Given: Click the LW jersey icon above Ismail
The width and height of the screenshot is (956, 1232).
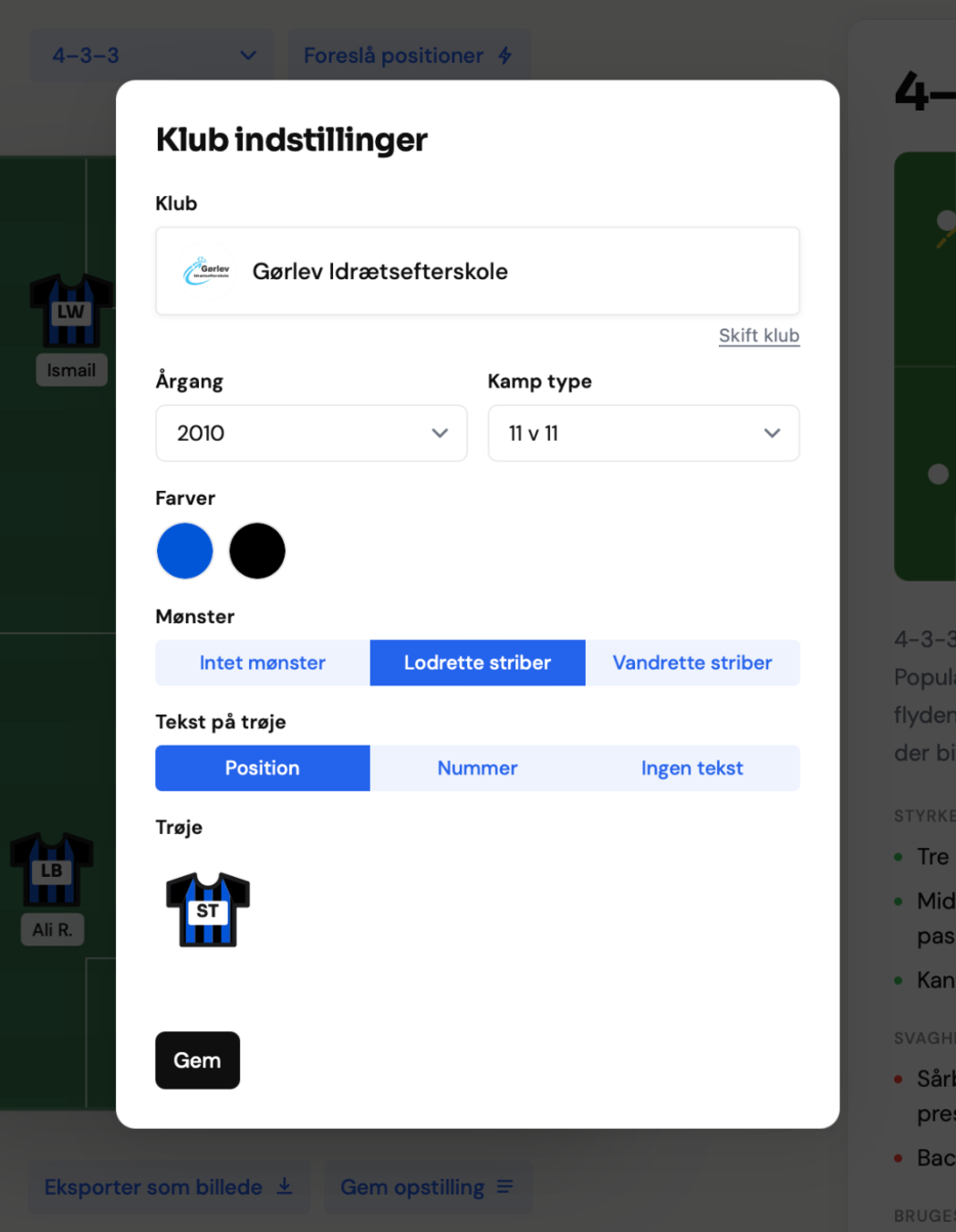Looking at the screenshot, I should [72, 311].
